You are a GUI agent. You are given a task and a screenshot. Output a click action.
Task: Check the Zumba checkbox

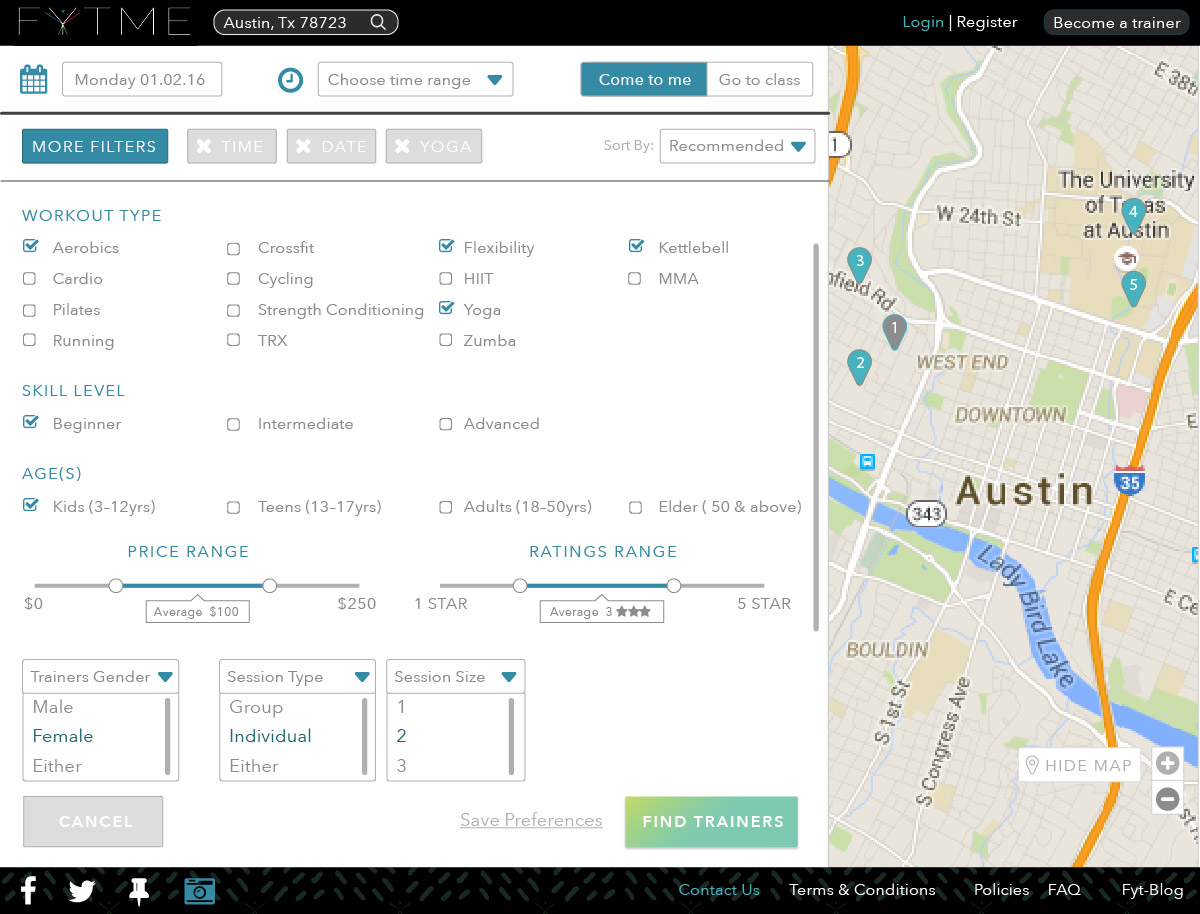tap(446, 341)
